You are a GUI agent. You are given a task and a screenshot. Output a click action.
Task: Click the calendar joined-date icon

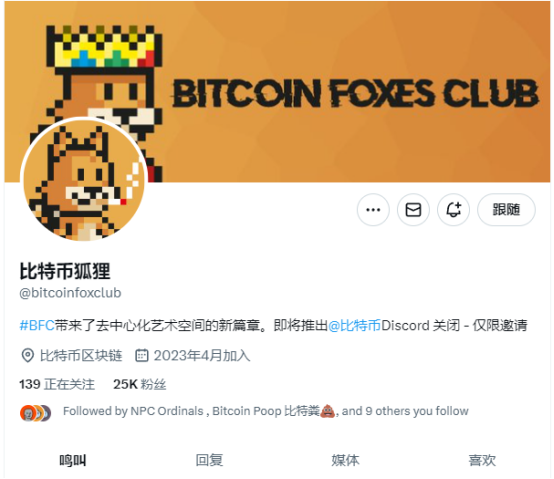pyautogui.click(x=142, y=355)
